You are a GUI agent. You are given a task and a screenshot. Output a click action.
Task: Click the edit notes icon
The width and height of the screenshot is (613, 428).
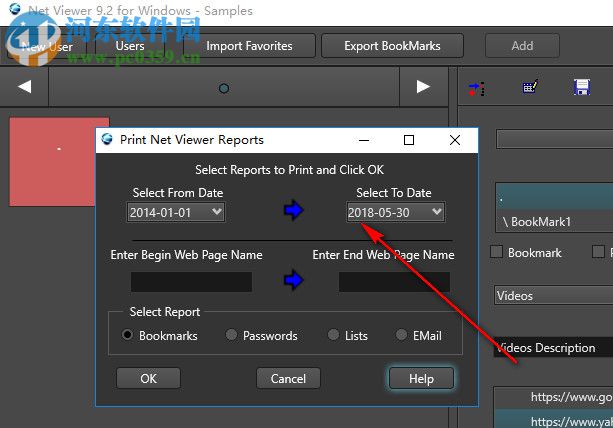point(530,86)
